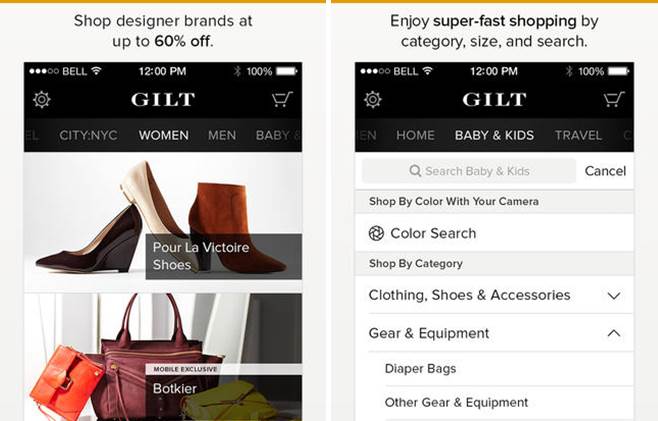Screen dimensions: 658x421
Task: Cancel the Baby & Kids search
Action: (605, 171)
